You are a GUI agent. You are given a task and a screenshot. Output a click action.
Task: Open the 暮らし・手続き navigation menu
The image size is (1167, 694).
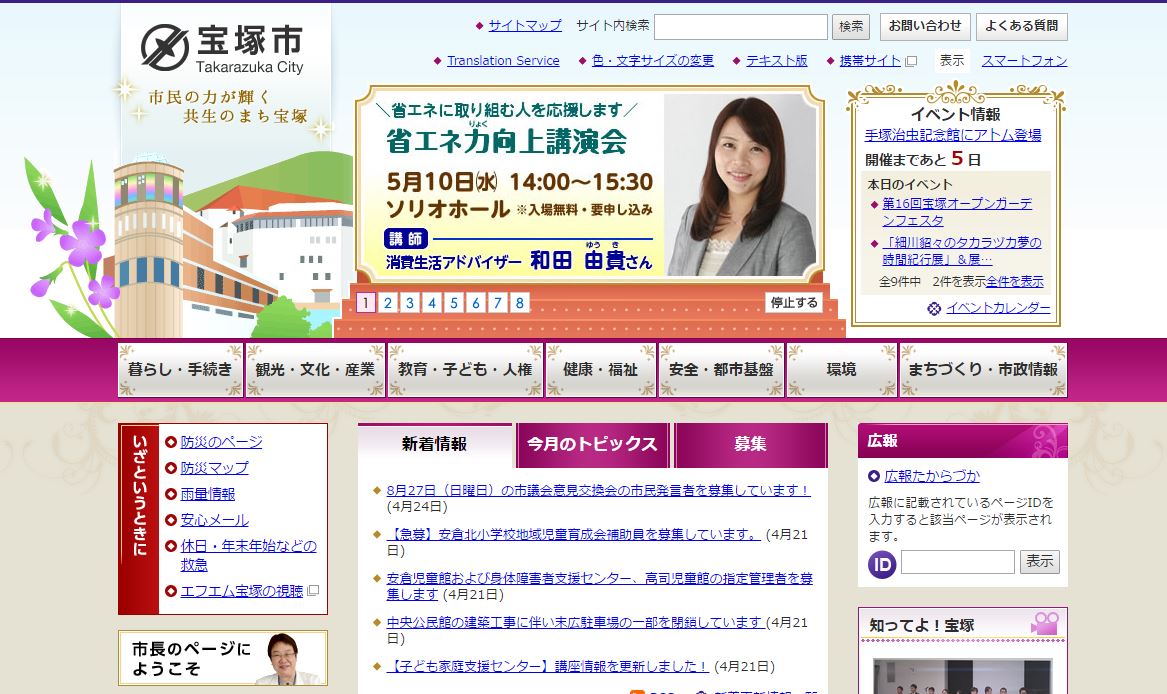coord(180,370)
